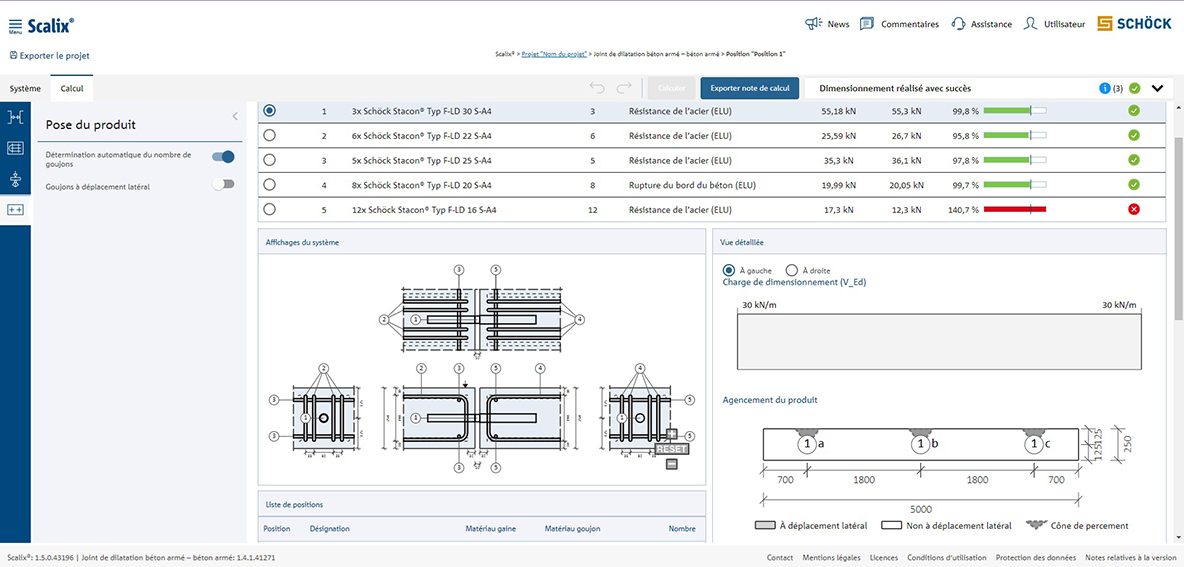The width and height of the screenshot is (1184, 567).
Task: Click the Désignation column header
Action: [330, 529]
